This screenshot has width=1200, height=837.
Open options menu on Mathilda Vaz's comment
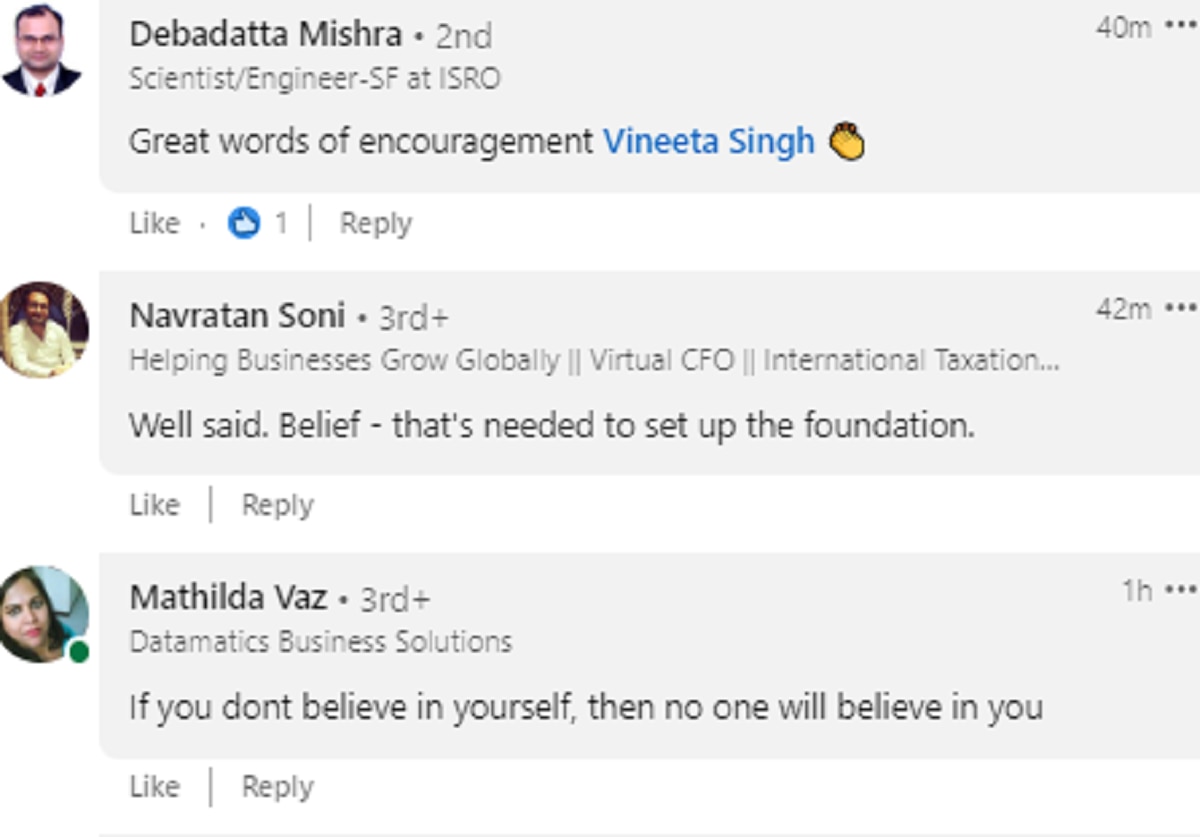1180,591
